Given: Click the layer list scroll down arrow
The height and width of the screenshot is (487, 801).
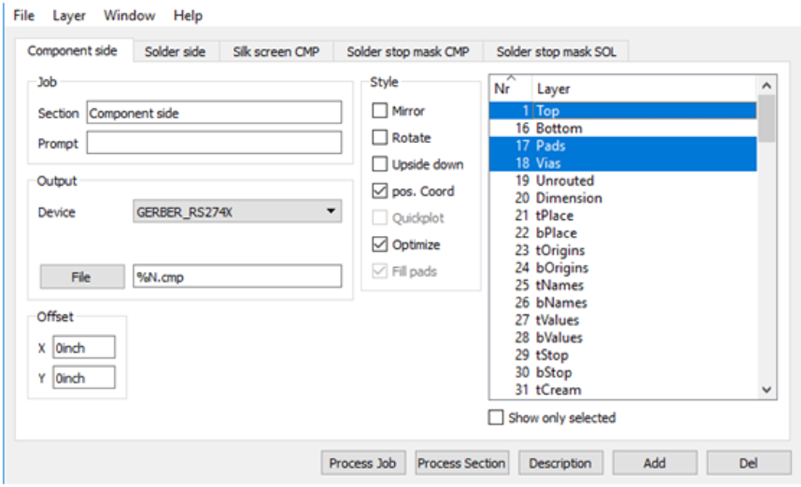Looking at the screenshot, I should [x=767, y=390].
